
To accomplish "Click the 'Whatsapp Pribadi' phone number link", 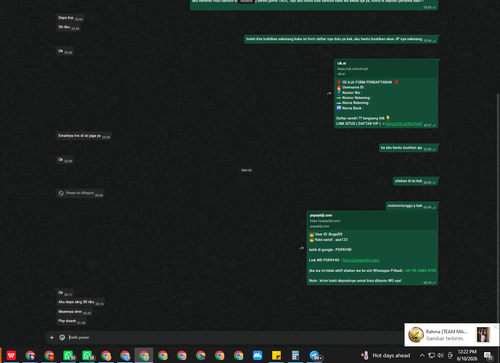I will point(420,270).
